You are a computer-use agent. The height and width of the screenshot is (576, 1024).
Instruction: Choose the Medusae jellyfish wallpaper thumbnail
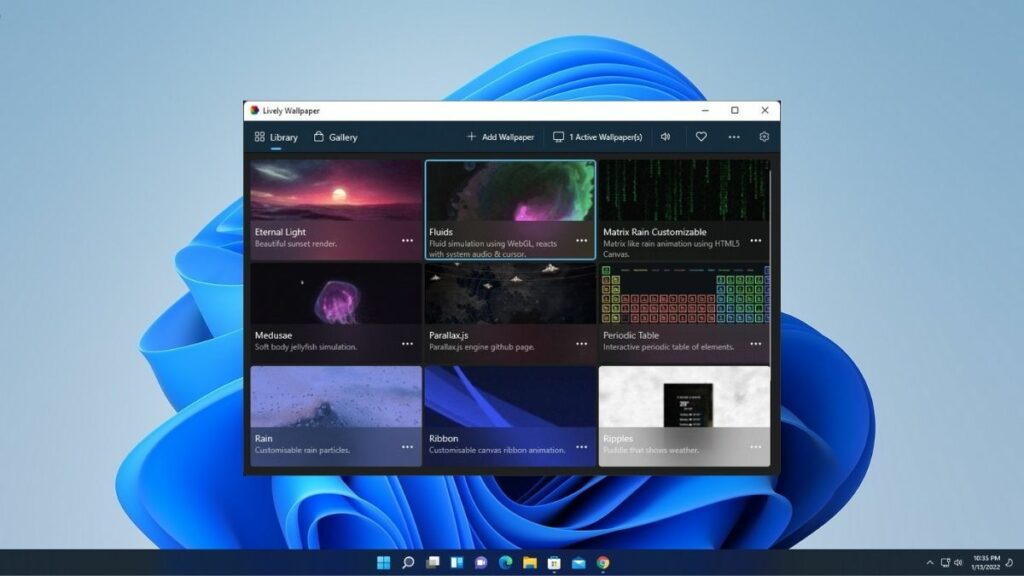pos(336,294)
